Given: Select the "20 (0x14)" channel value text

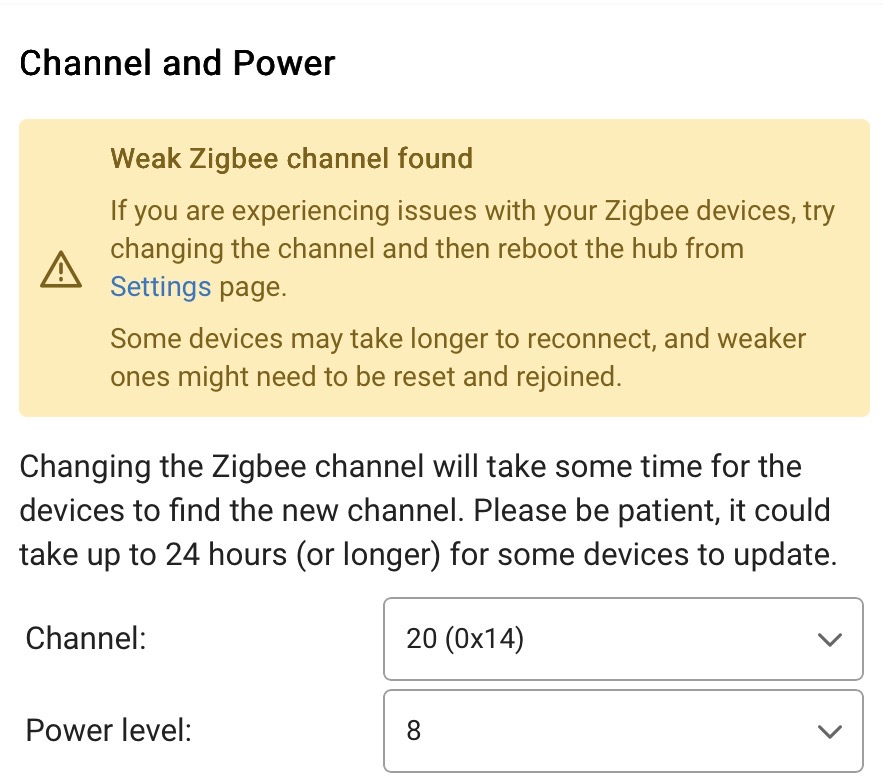Looking at the screenshot, I should (x=465, y=640).
